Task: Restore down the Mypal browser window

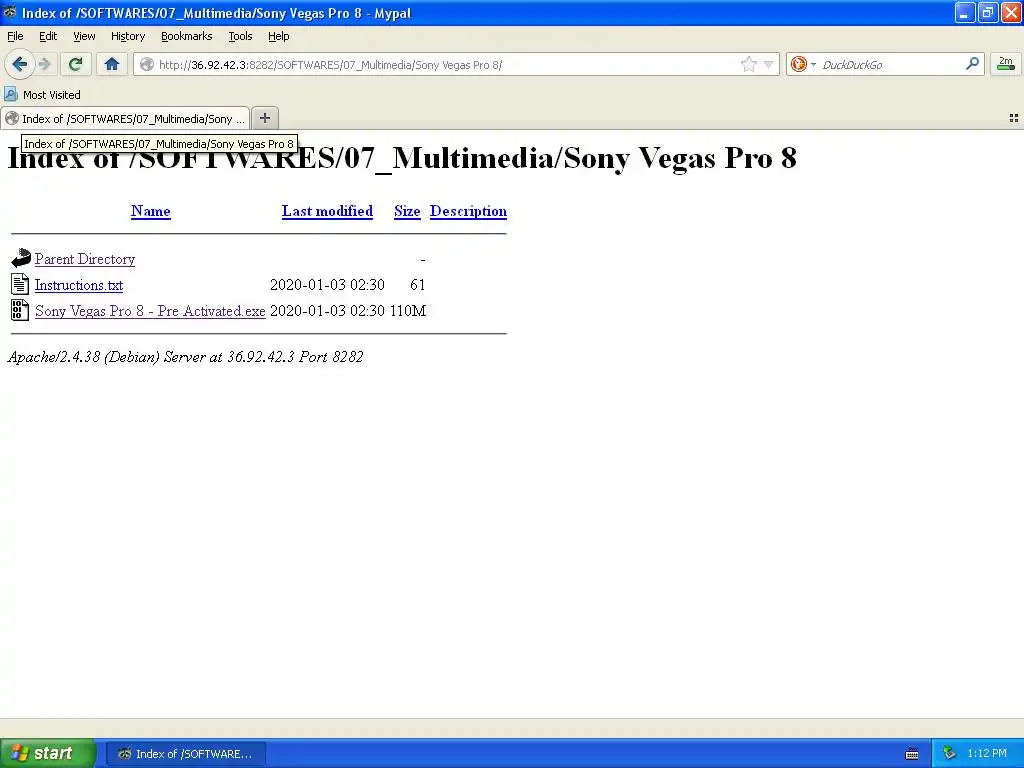Action: point(988,12)
